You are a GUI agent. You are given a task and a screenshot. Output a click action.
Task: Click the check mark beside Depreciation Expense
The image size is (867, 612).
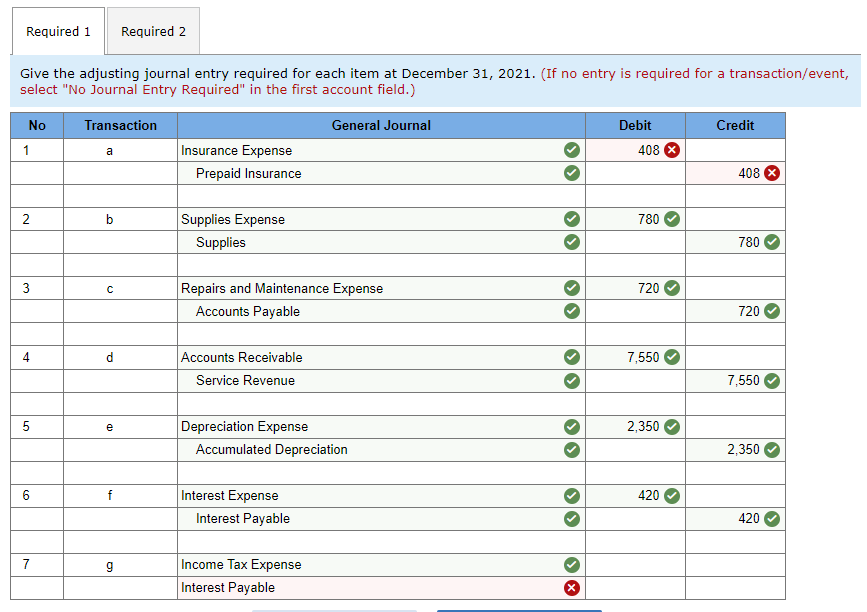(x=572, y=426)
